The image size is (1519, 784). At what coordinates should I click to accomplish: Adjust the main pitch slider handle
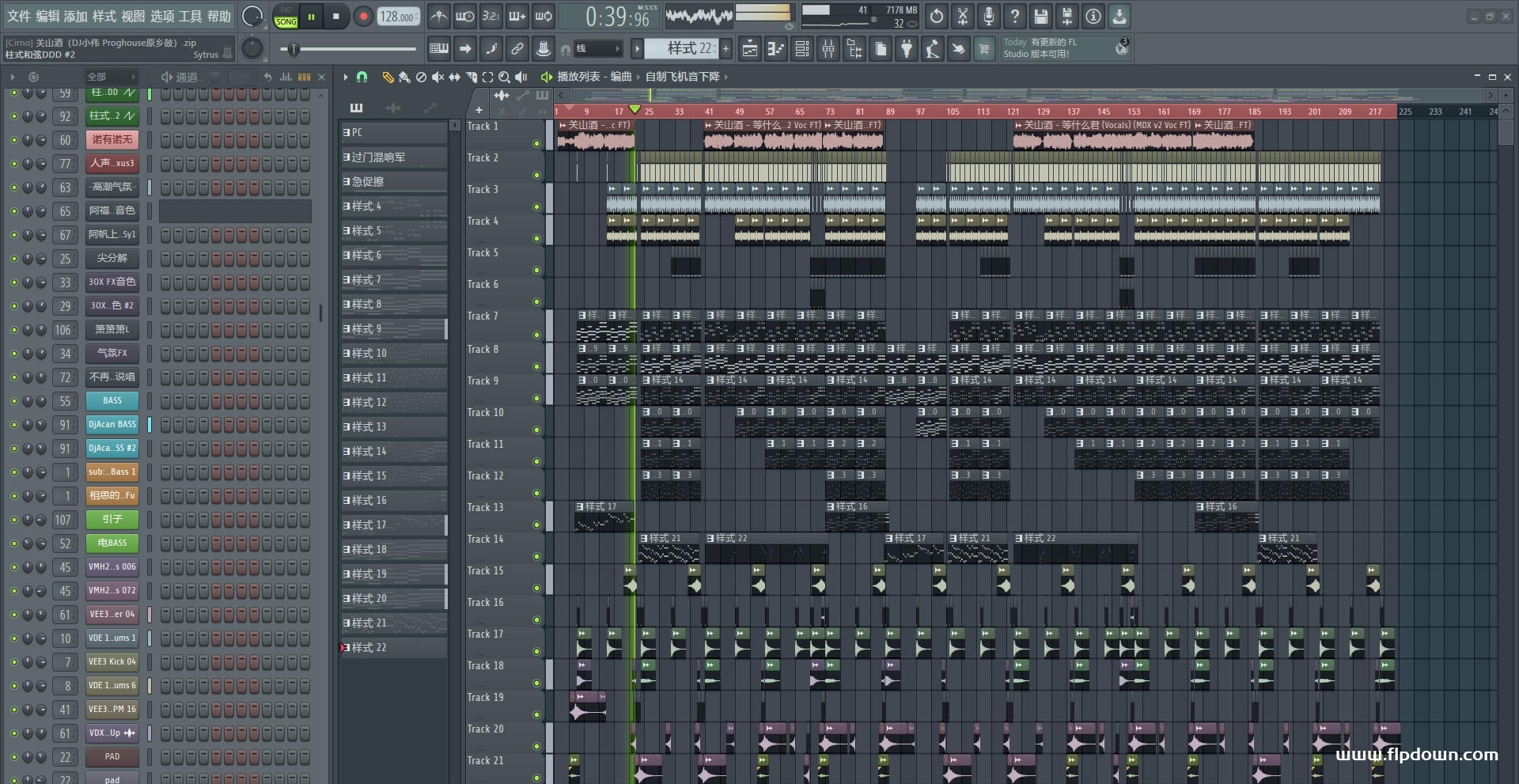294,49
